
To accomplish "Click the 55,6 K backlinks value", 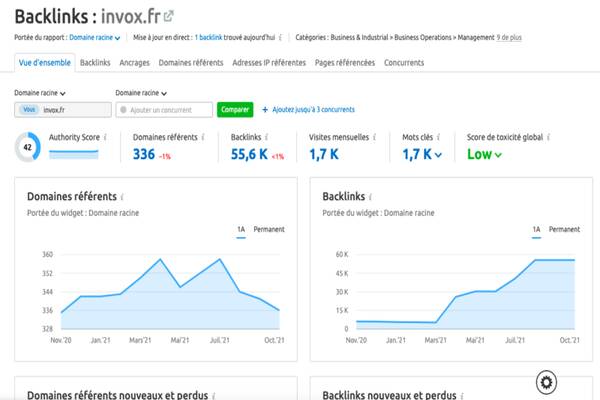I will click(x=249, y=154).
